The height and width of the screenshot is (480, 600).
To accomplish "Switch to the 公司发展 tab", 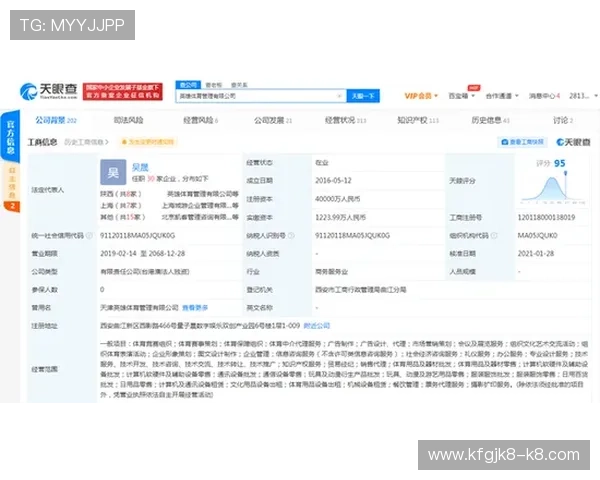I will tap(273, 120).
